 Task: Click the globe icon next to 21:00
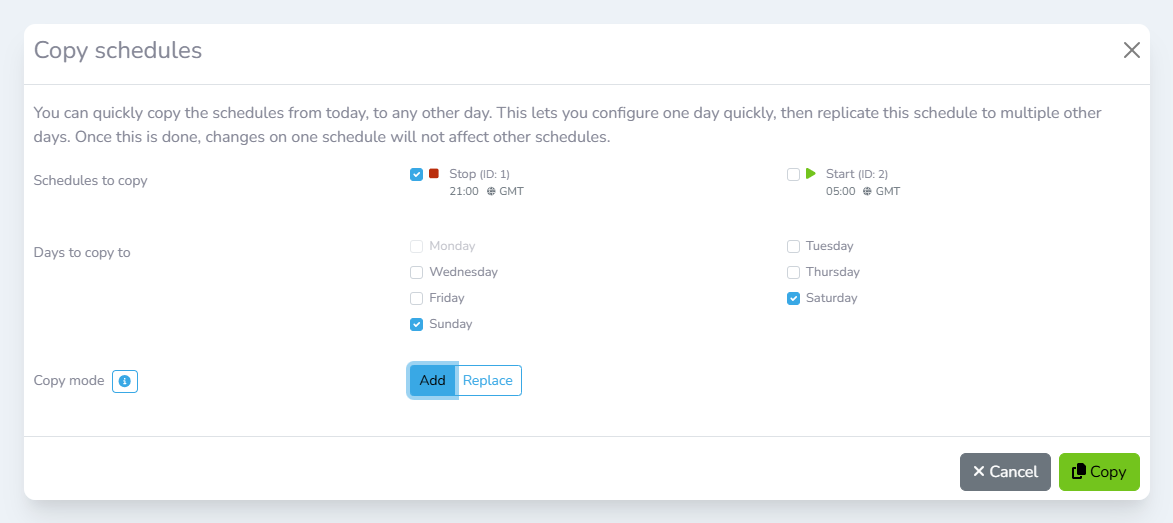coord(491,191)
